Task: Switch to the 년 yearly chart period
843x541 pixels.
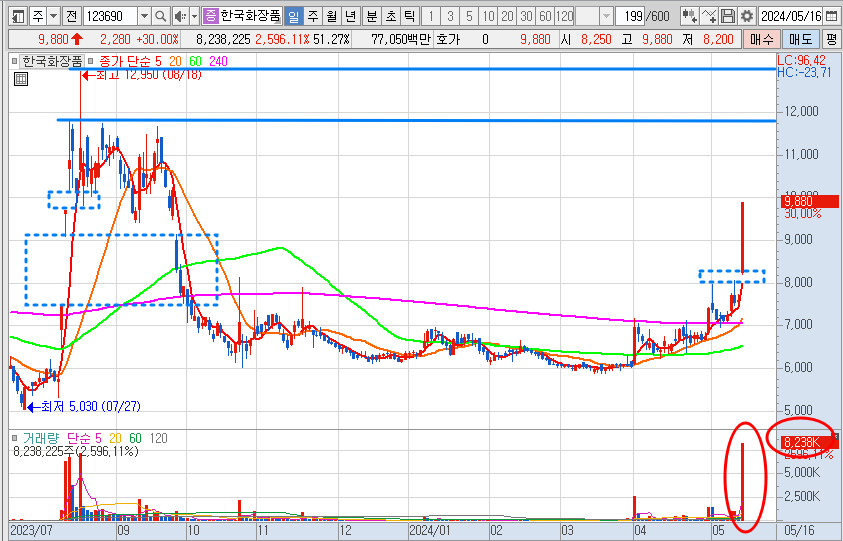Action: 351,16
